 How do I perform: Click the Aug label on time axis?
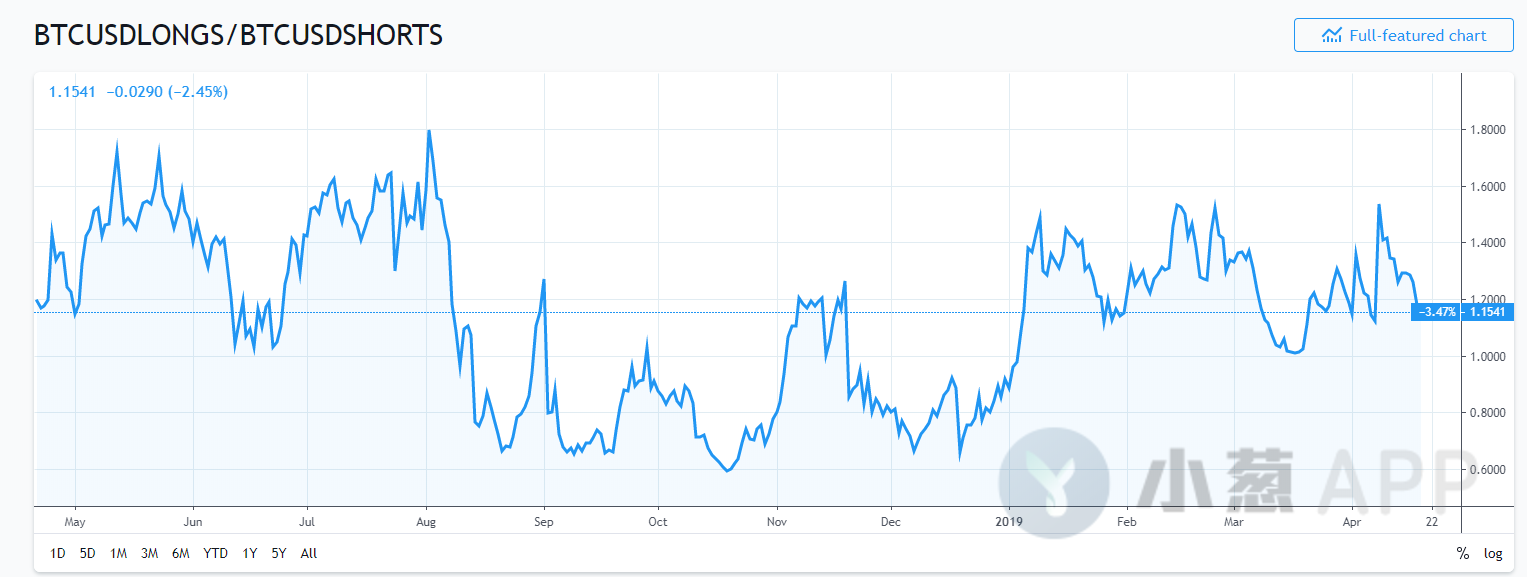tap(427, 521)
